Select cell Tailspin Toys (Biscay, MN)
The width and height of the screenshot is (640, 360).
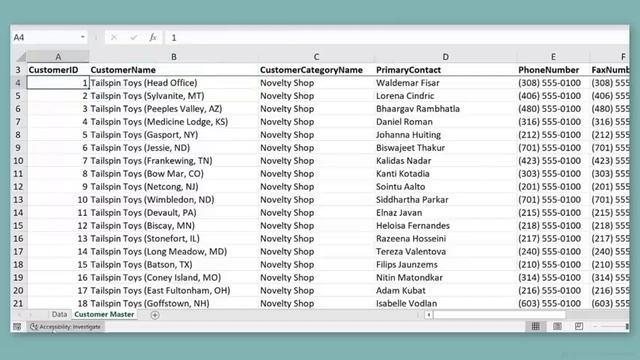pyautogui.click(x=173, y=226)
